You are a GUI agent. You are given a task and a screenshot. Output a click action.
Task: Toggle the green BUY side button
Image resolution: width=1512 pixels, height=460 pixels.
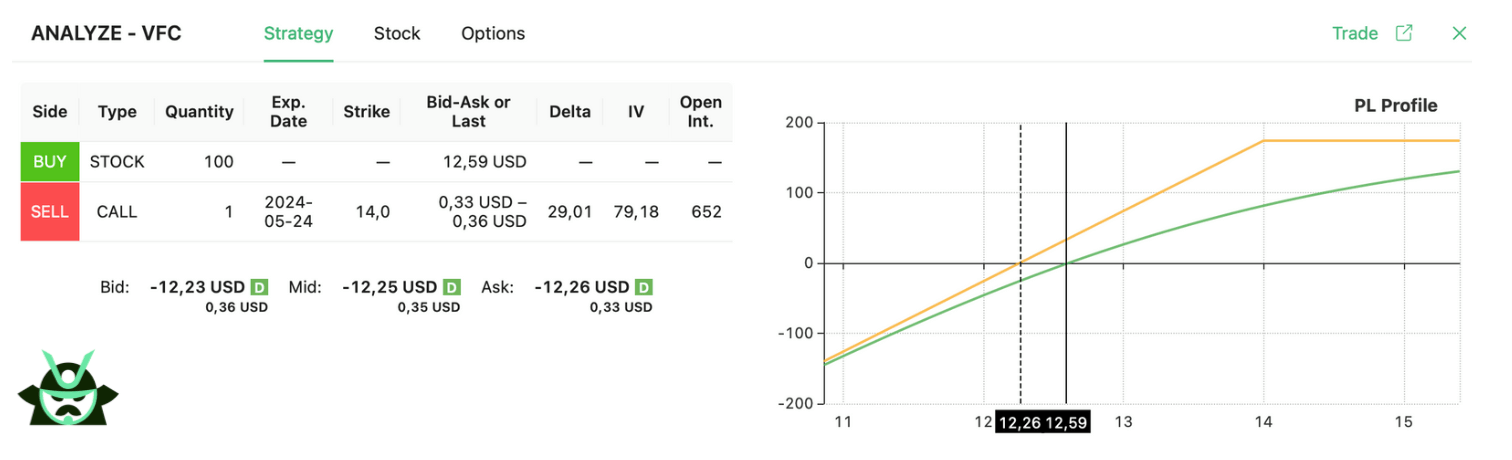[x=50, y=161]
